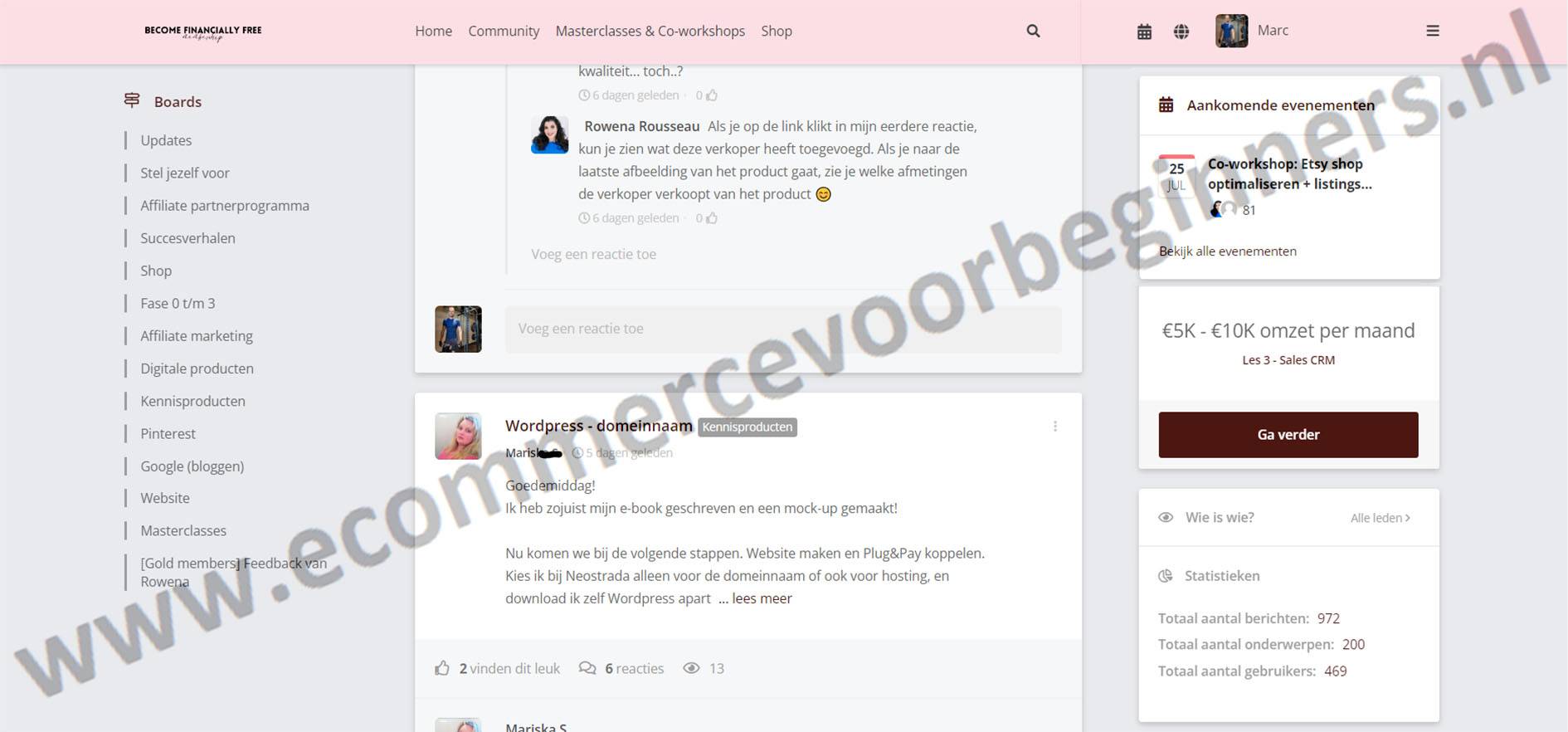Open the hamburger menu icon
The height and width of the screenshot is (732, 1568).
(x=1432, y=31)
